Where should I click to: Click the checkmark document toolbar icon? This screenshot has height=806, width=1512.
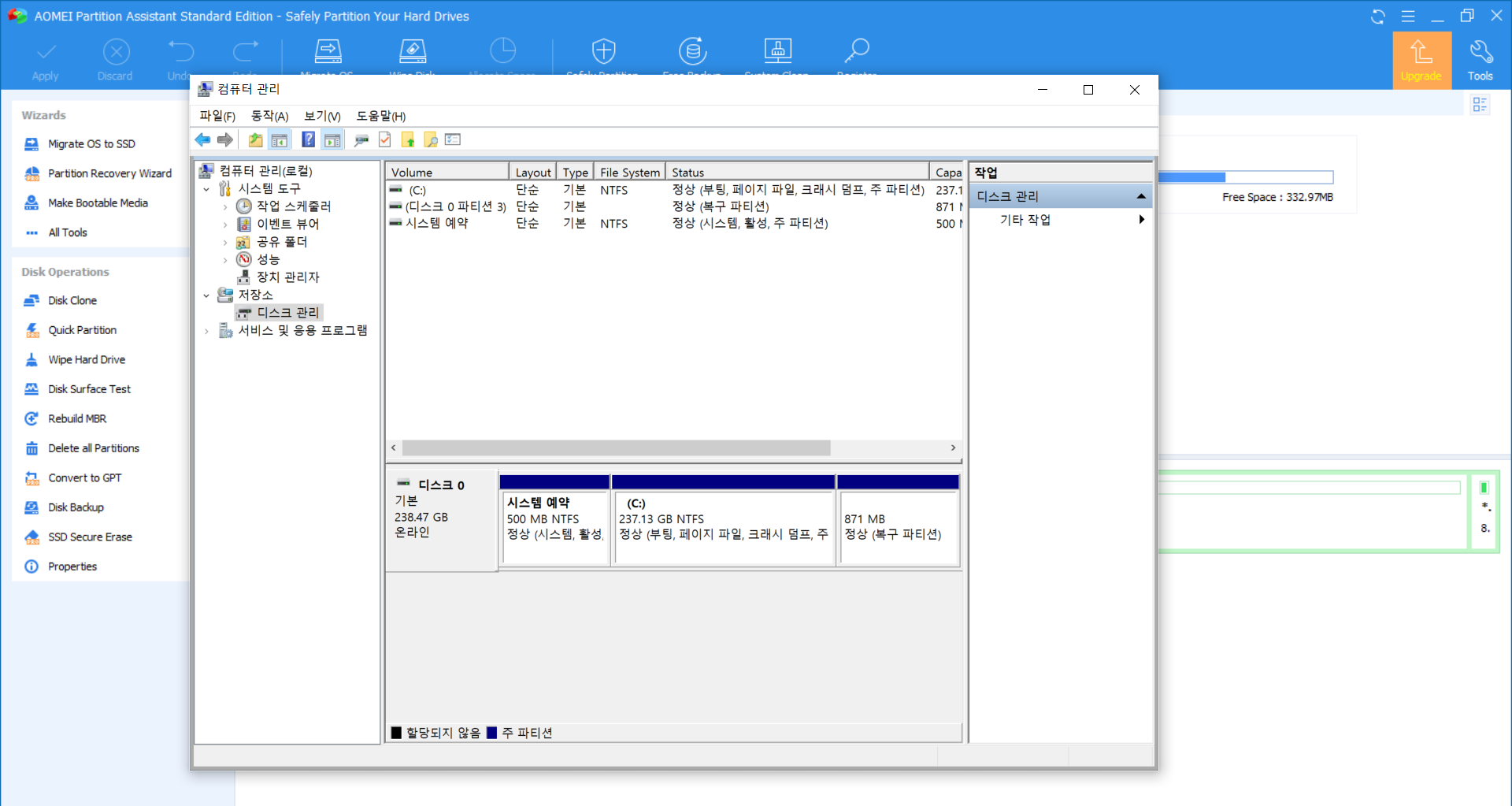(x=384, y=139)
